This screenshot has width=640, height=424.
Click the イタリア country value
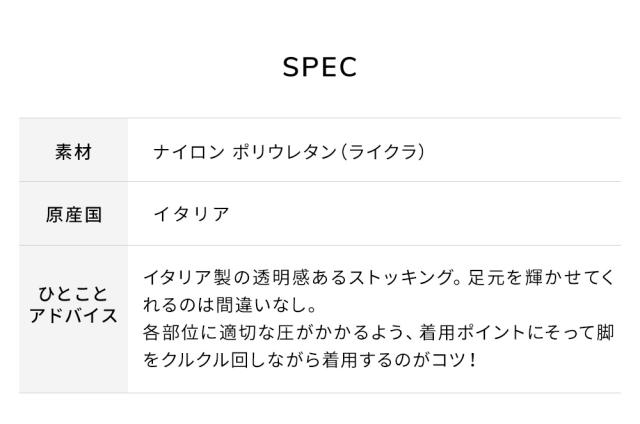pos(191,214)
